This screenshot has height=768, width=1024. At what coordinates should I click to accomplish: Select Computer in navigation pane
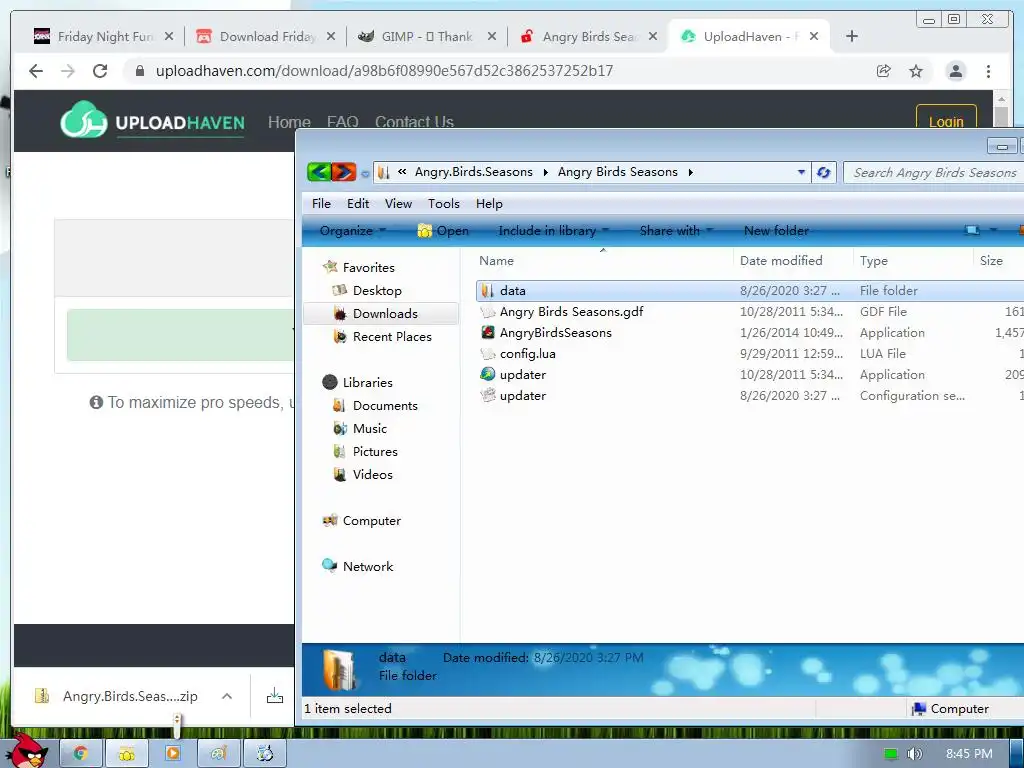pos(371,520)
